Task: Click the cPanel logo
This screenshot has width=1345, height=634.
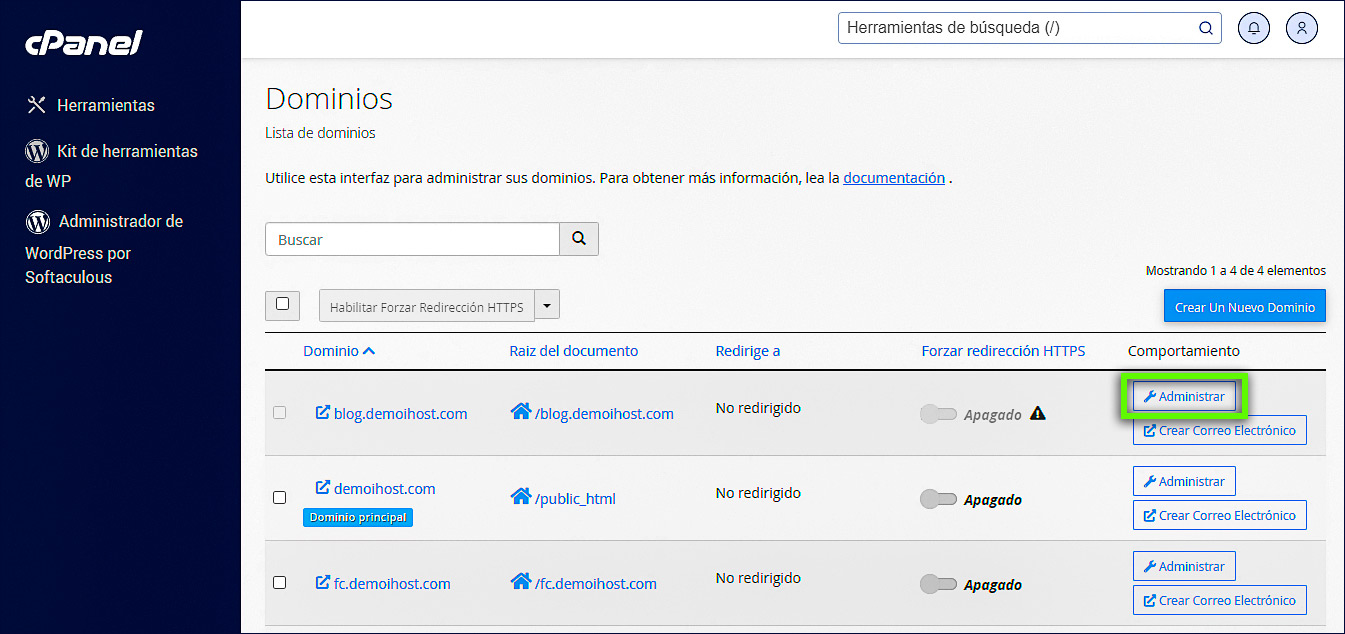Action: [x=84, y=44]
